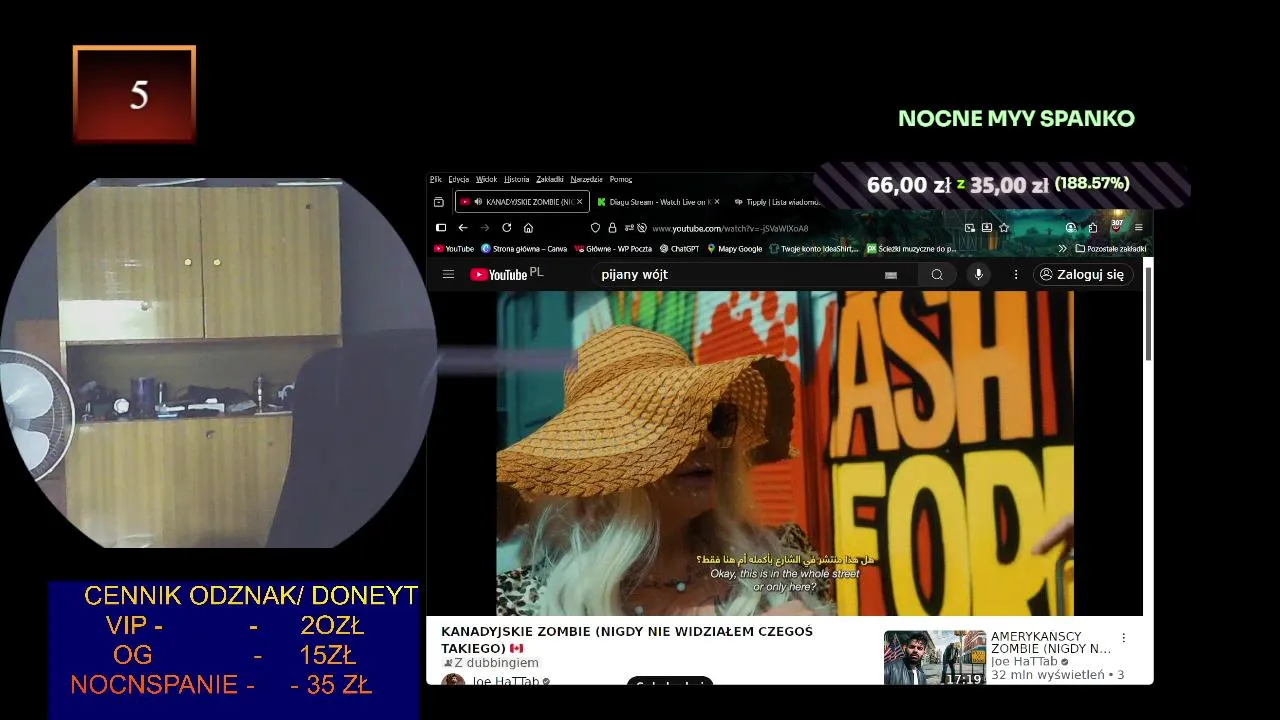Viewport: 1280px width, 720px height.
Task: Open the YouTube guide hamburger menu
Action: point(448,274)
